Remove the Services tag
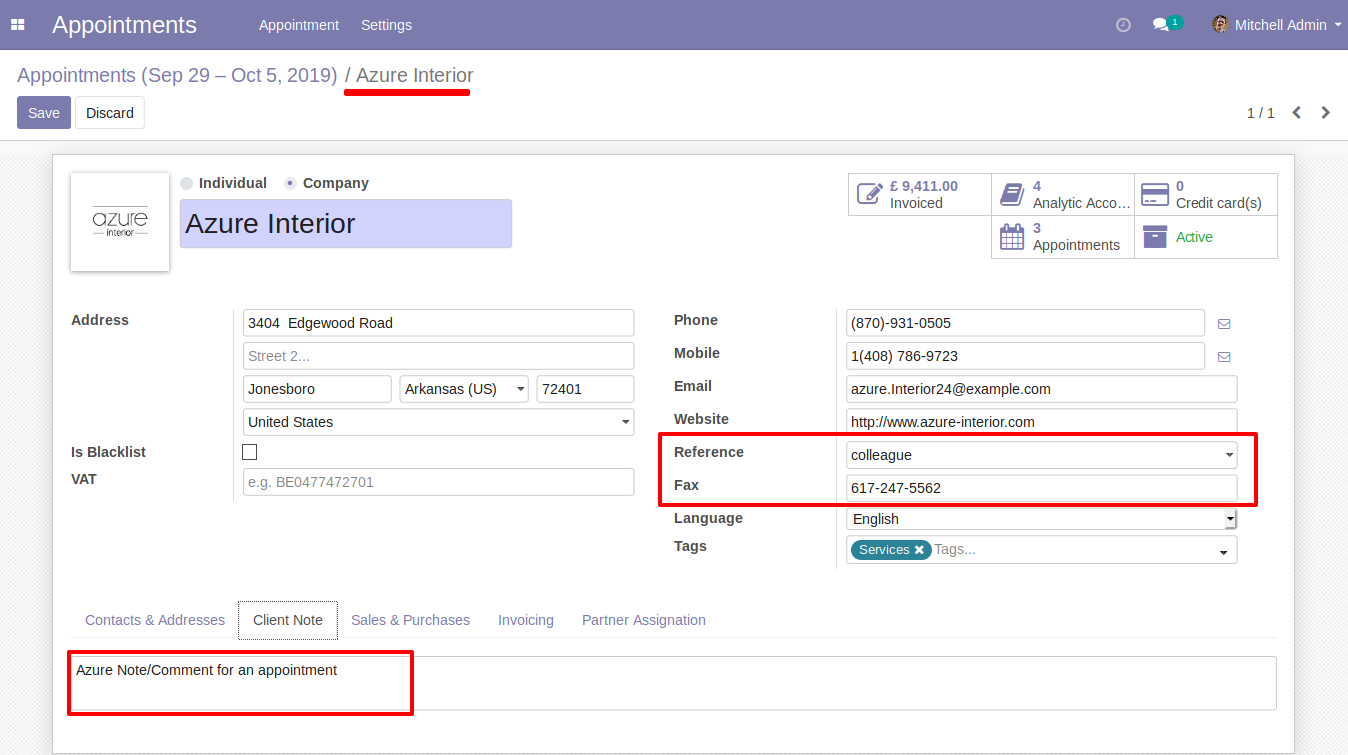 coord(919,550)
